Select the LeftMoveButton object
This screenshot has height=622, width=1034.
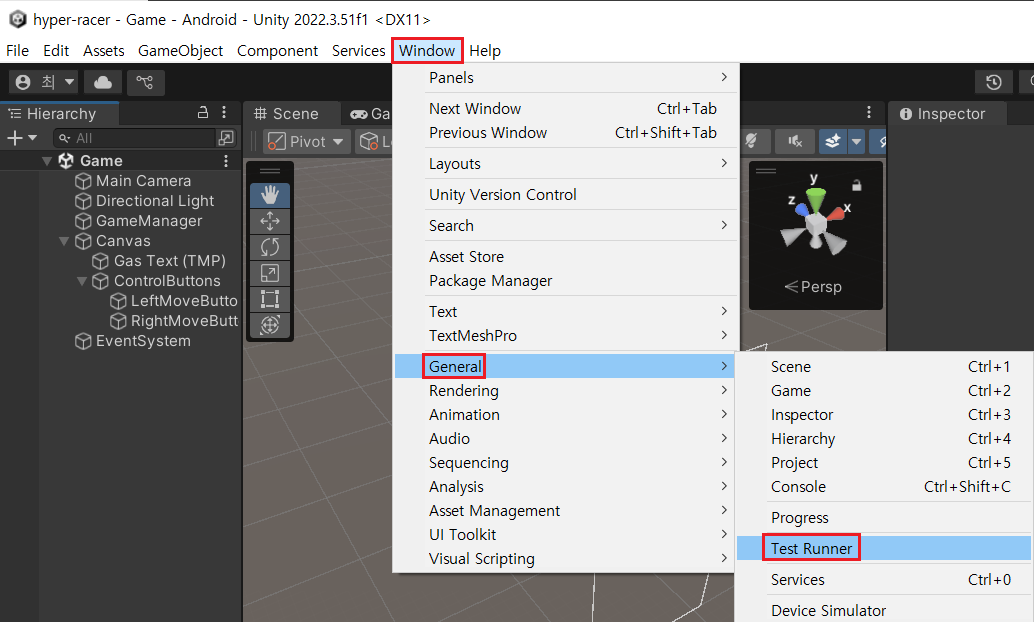click(183, 301)
